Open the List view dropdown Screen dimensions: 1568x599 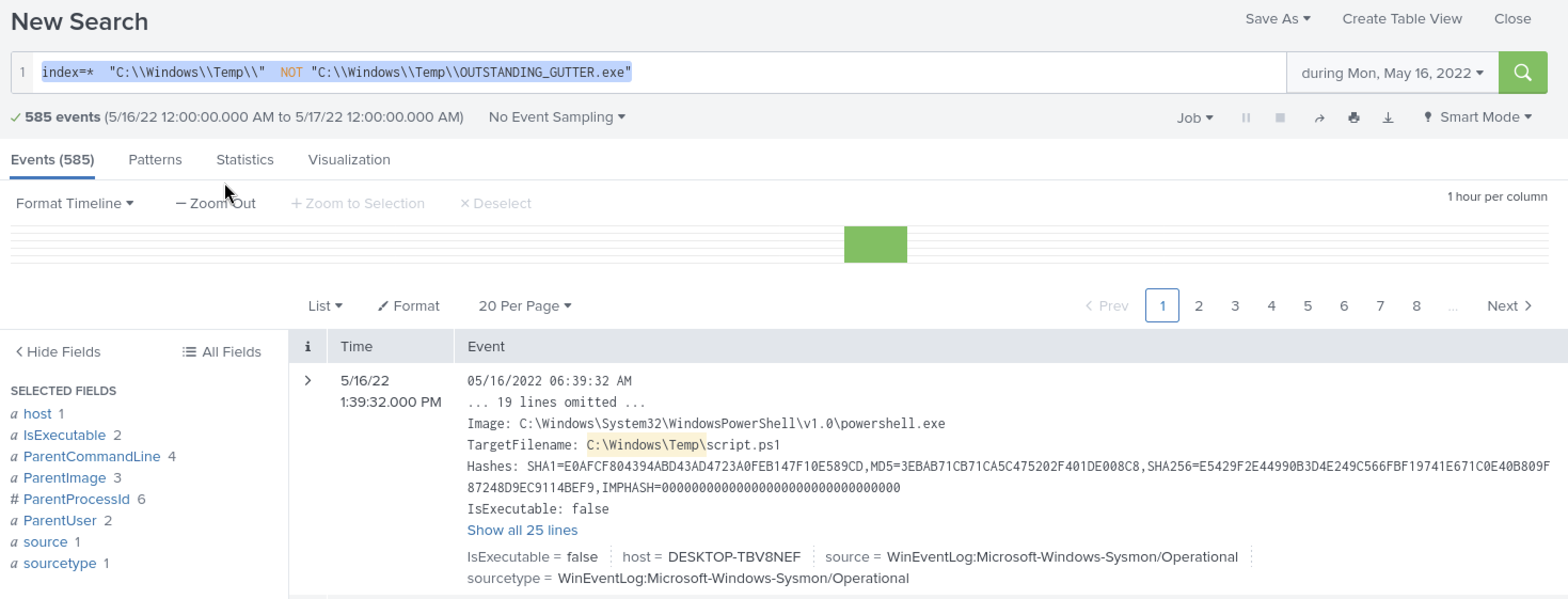[325, 305]
